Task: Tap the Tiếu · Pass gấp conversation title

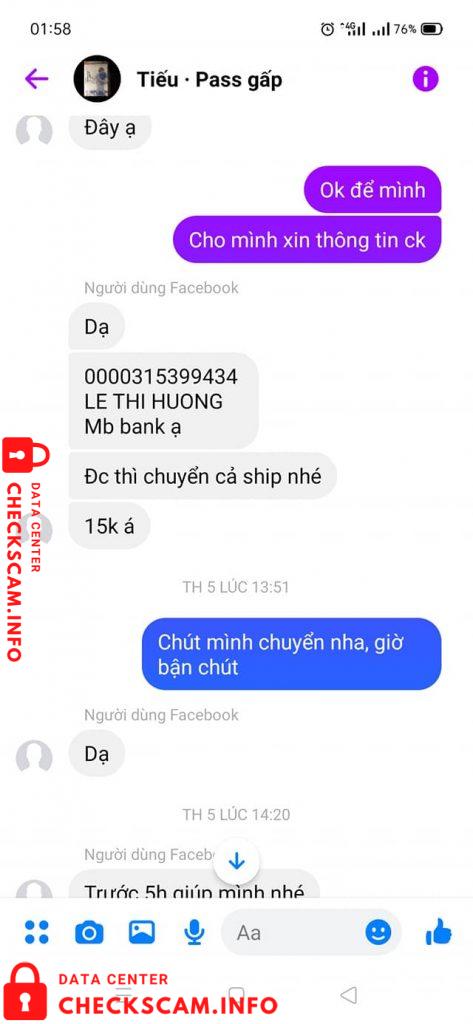Action: 210,80
